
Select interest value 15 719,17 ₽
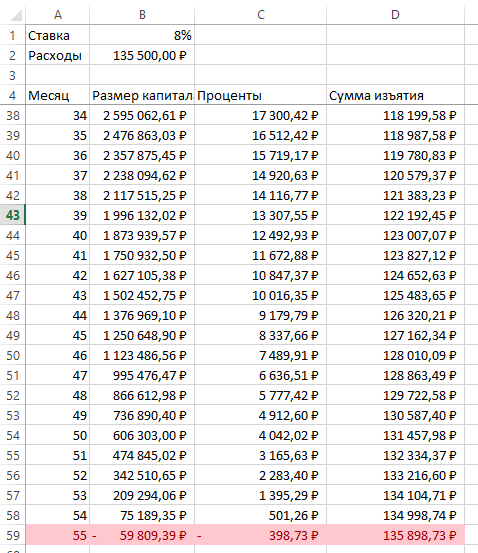[x=260, y=155]
